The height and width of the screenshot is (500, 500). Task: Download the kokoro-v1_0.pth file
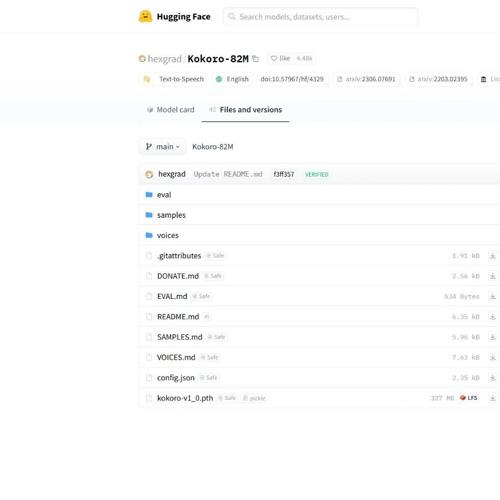coord(492,398)
